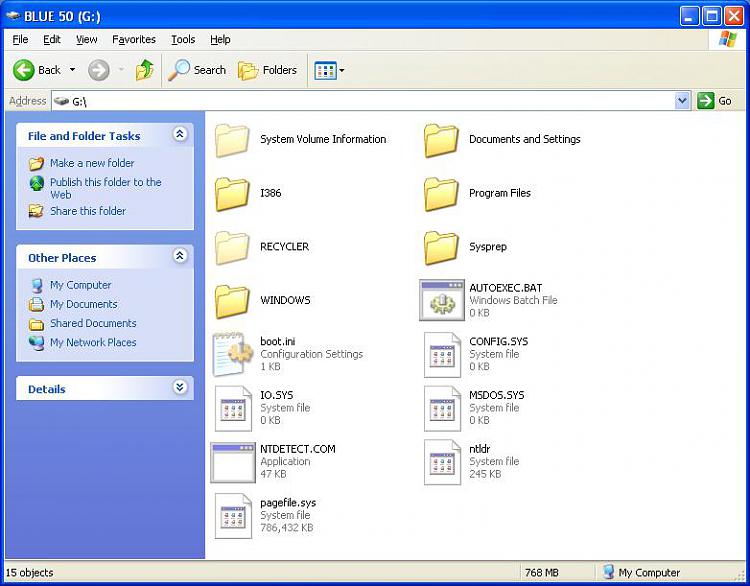
Task: Expand the Address bar dropdown
Action: (682, 101)
